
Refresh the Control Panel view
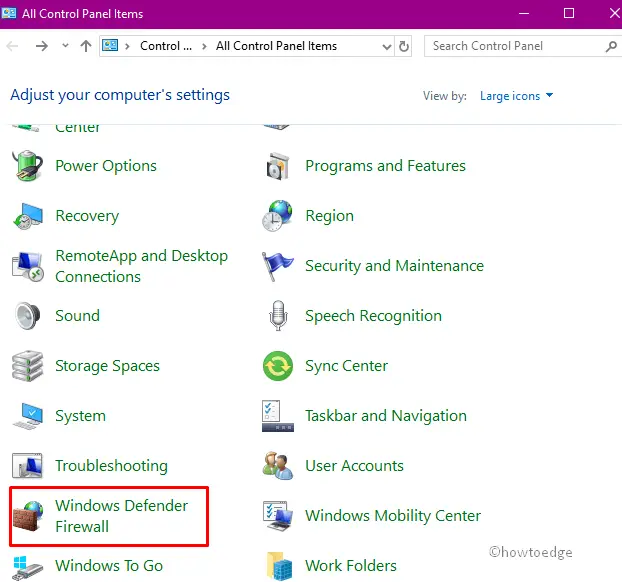click(x=404, y=46)
